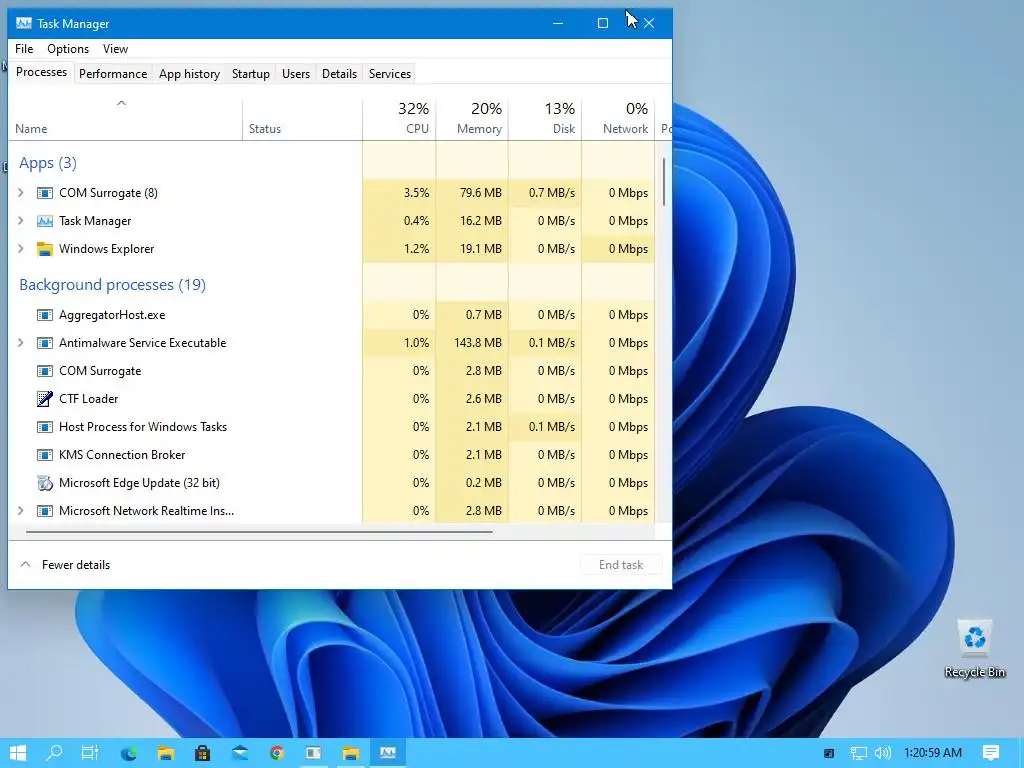Switch to the App history tab
Viewport: 1024px width, 768px height.
(189, 74)
